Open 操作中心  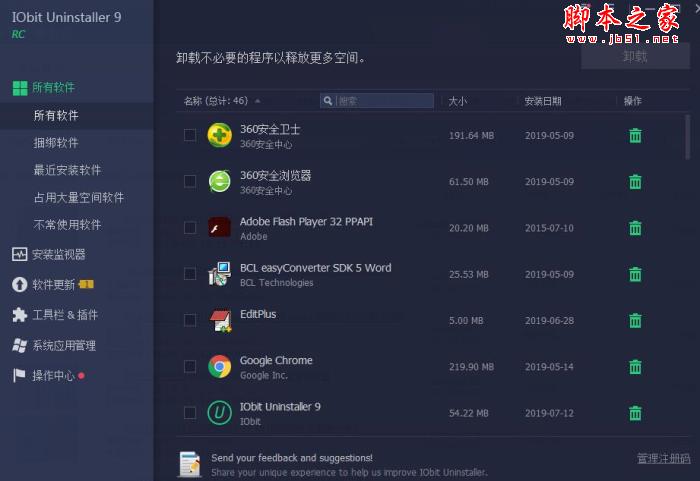[x=53, y=376]
